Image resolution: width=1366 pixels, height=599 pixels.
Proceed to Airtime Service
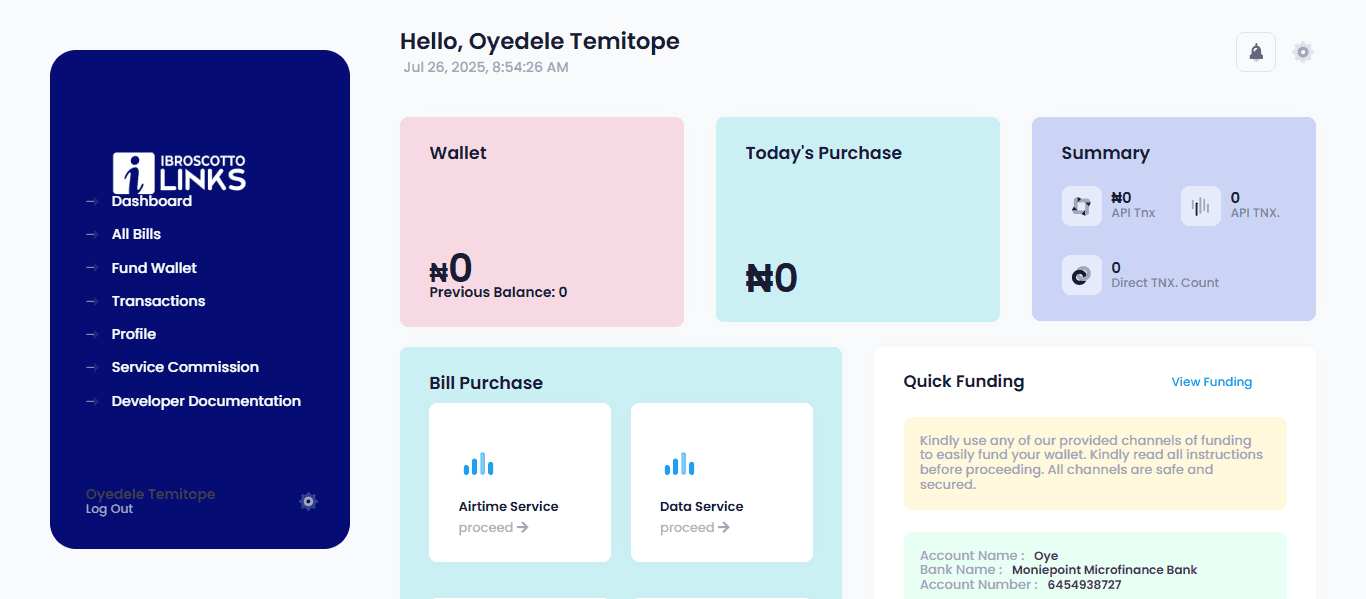coord(493,528)
